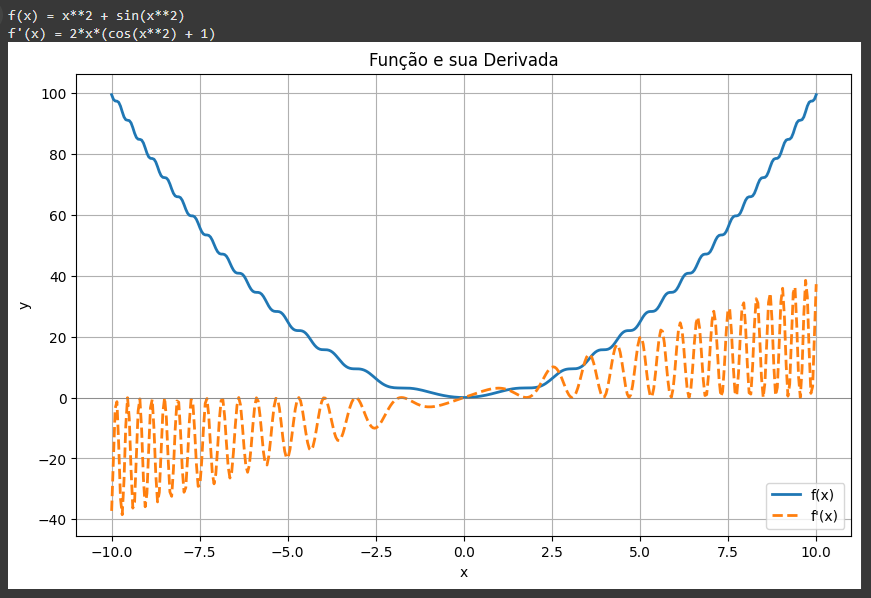Viewport: 871px width, 598px height.
Task: Click the x-axis tick label 10.0
Action: point(816,551)
